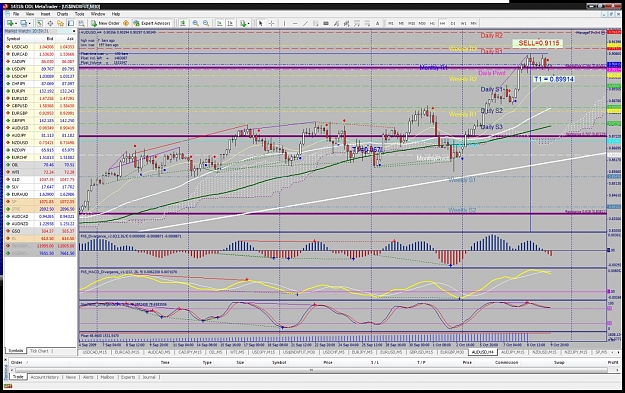Viewport: 625px width, 393px height.
Task: Select EURUSD row in Market Watch
Action: (40, 98)
